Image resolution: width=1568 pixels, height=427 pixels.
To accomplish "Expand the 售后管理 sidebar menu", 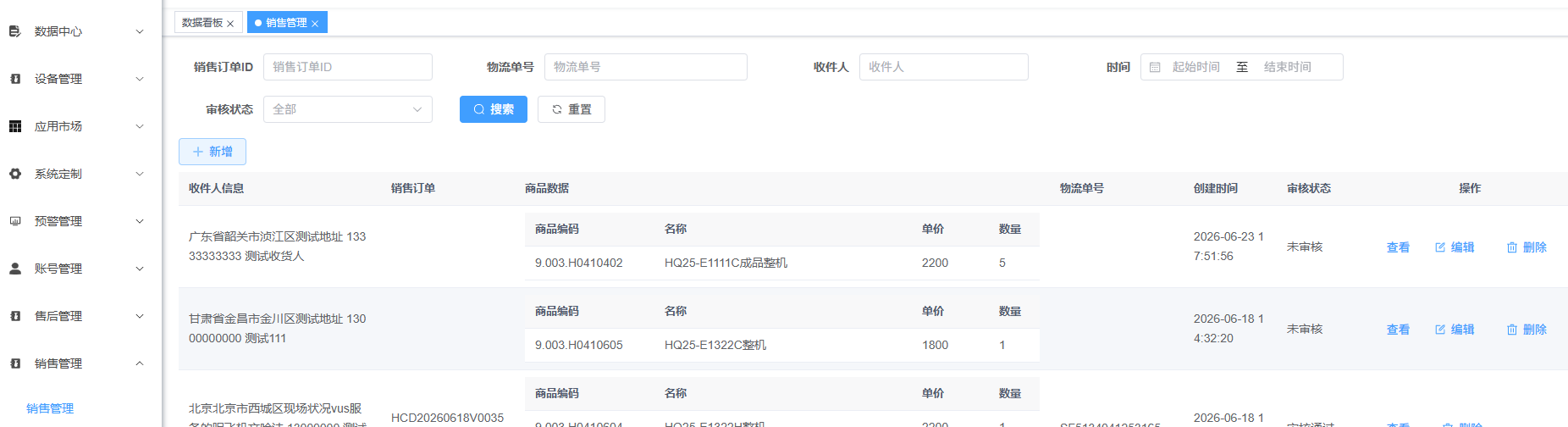I will click(x=140, y=316).
